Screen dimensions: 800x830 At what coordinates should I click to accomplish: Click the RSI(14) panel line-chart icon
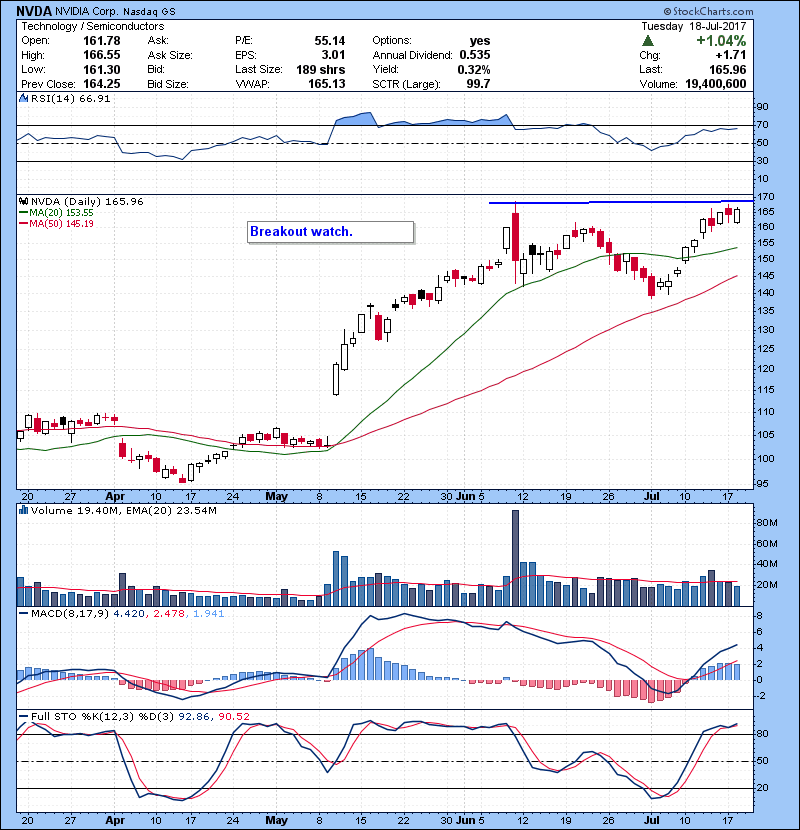23,98
